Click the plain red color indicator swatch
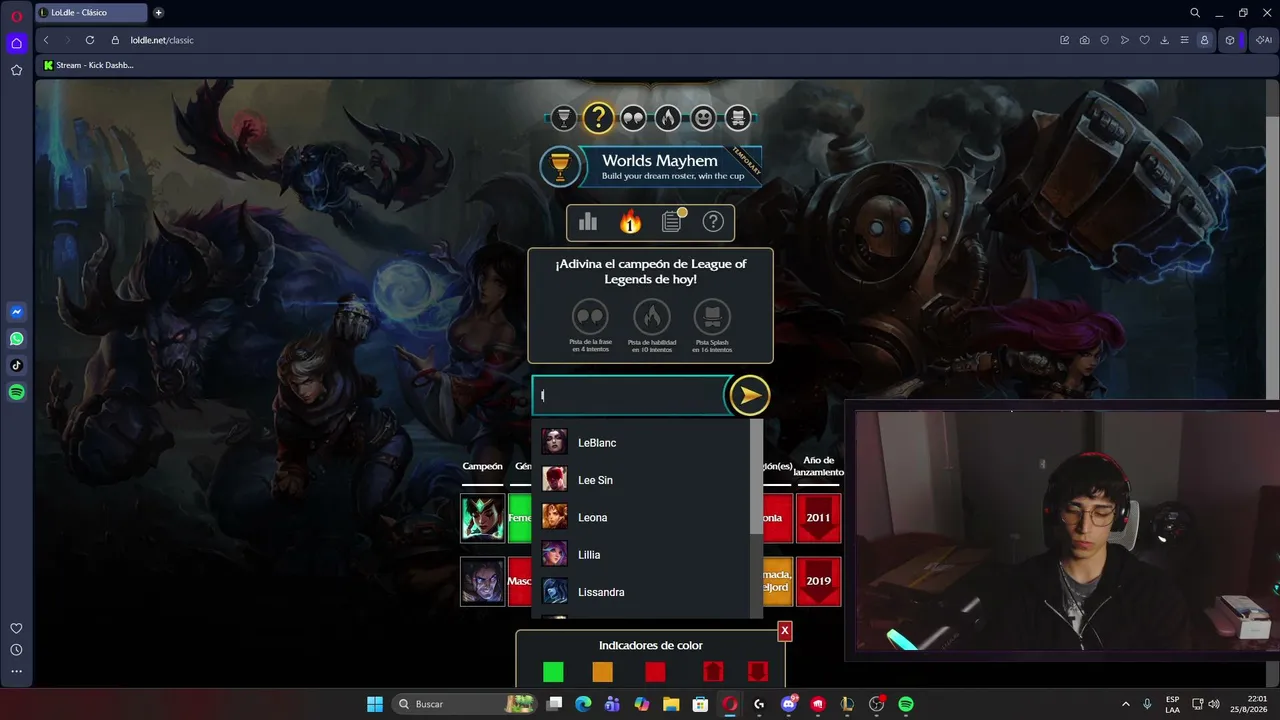Viewport: 1280px width, 720px height. (x=655, y=672)
